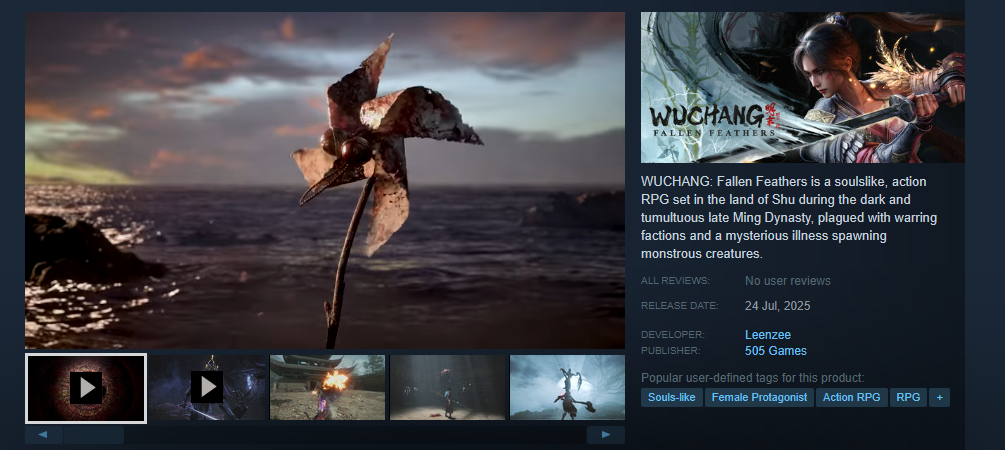Open the 505 Games publisher link
The height and width of the screenshot is (450, 1005).
(x=776, y=351)
